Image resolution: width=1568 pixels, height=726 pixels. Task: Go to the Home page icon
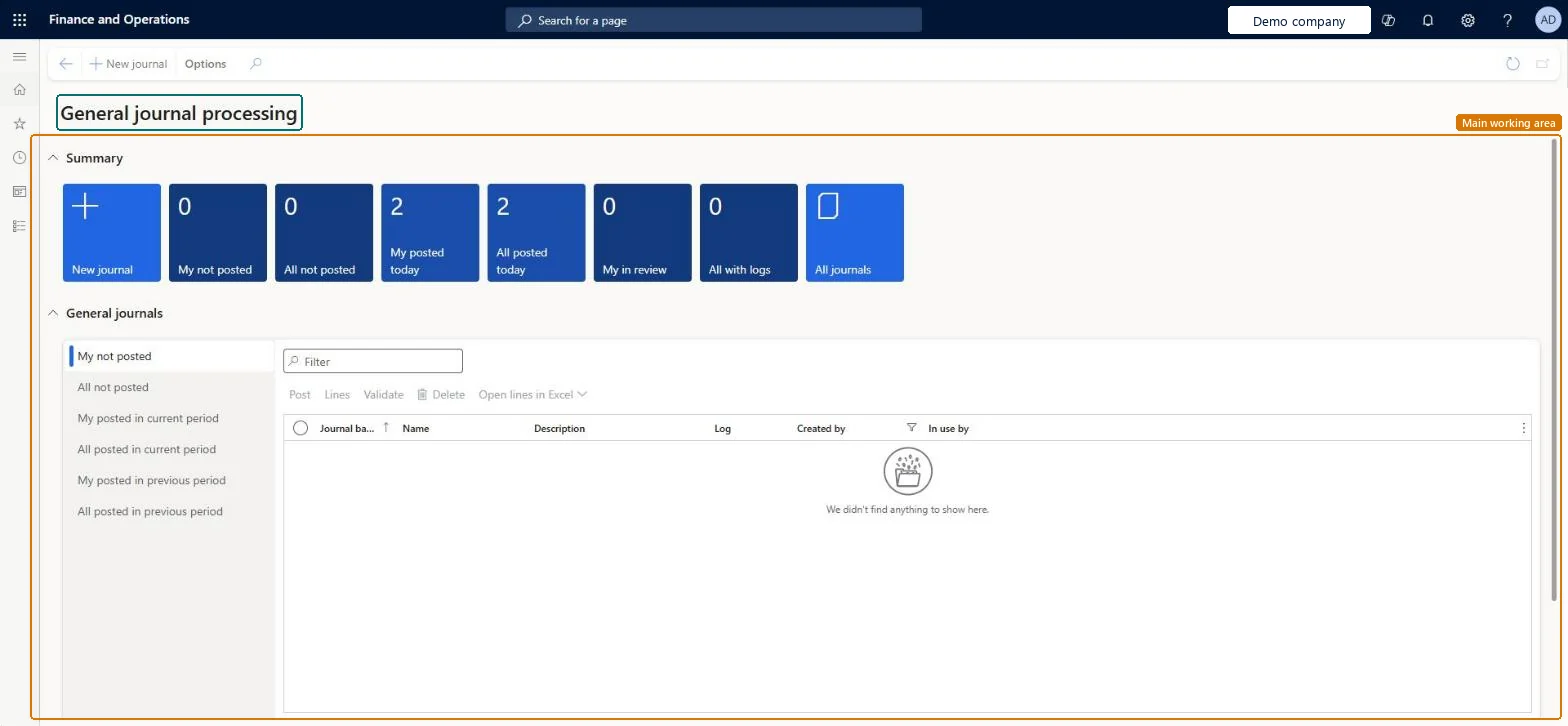point(19,90)
